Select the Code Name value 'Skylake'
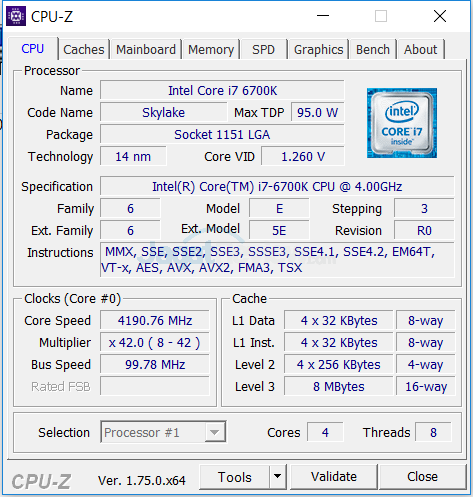This screenshot has height=497, width=473. (x=163, y=112)
